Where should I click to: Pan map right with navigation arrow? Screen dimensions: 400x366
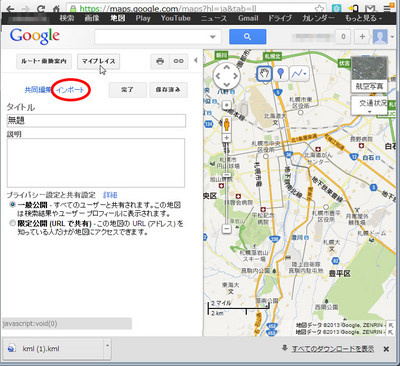coord(235,76)
